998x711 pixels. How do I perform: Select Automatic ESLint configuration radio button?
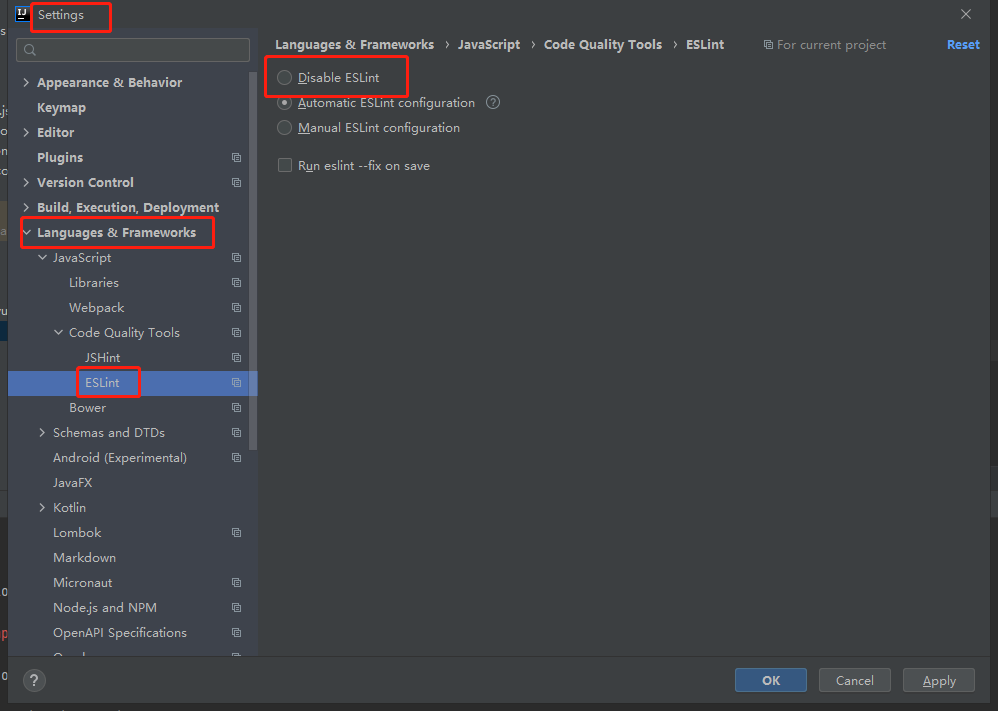click(x=285, y=102)
